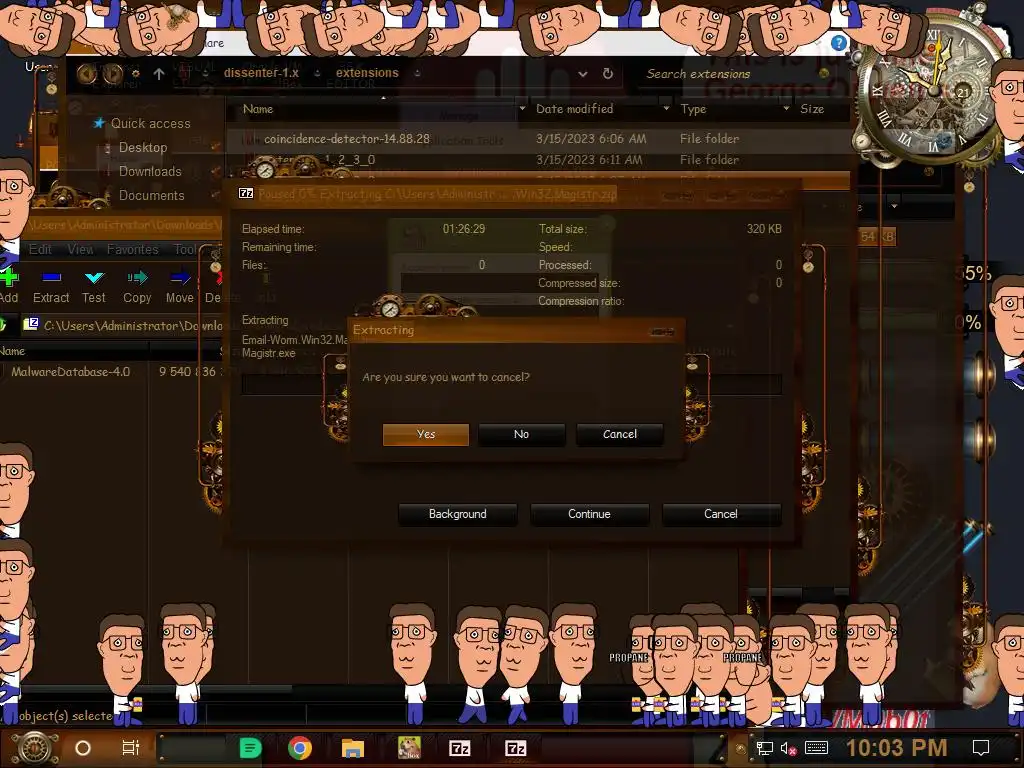The height and width of the screenshot is (768, 1024).
Task: Click the Explorer refresh icon
Action: tap(608, 73)
